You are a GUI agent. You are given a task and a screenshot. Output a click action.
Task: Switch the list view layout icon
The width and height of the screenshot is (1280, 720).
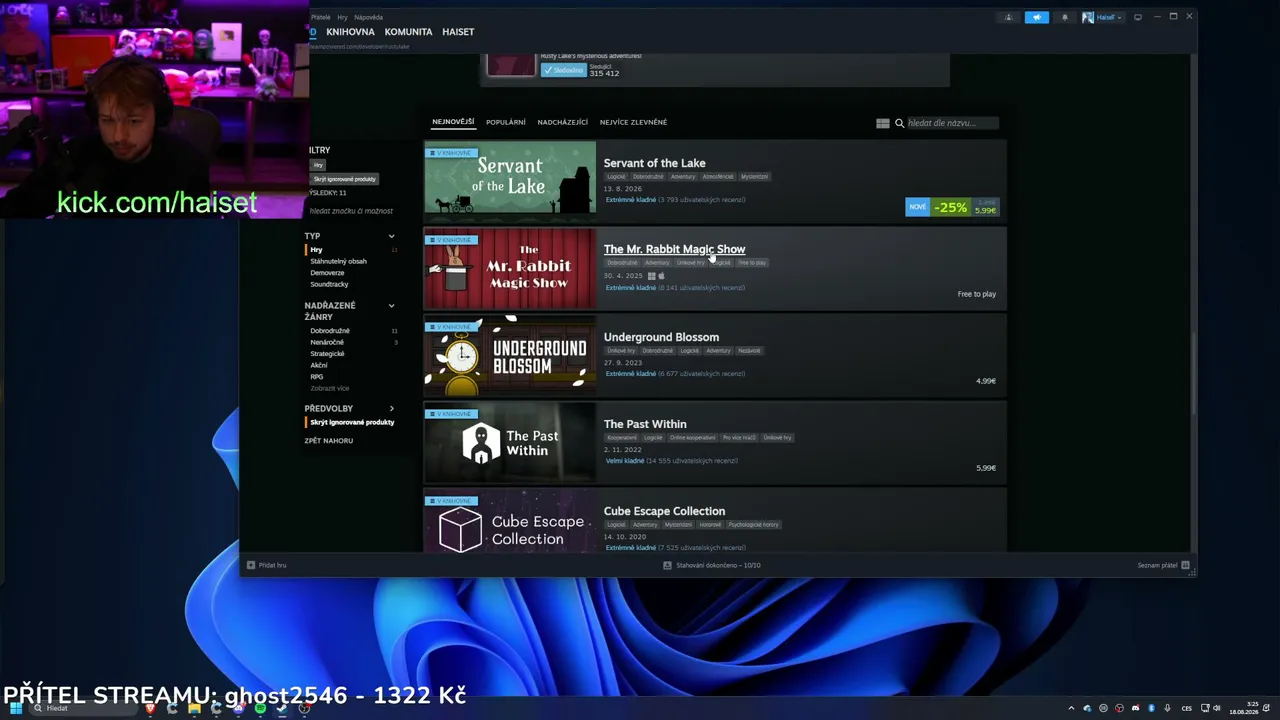[x=883, y=123]
